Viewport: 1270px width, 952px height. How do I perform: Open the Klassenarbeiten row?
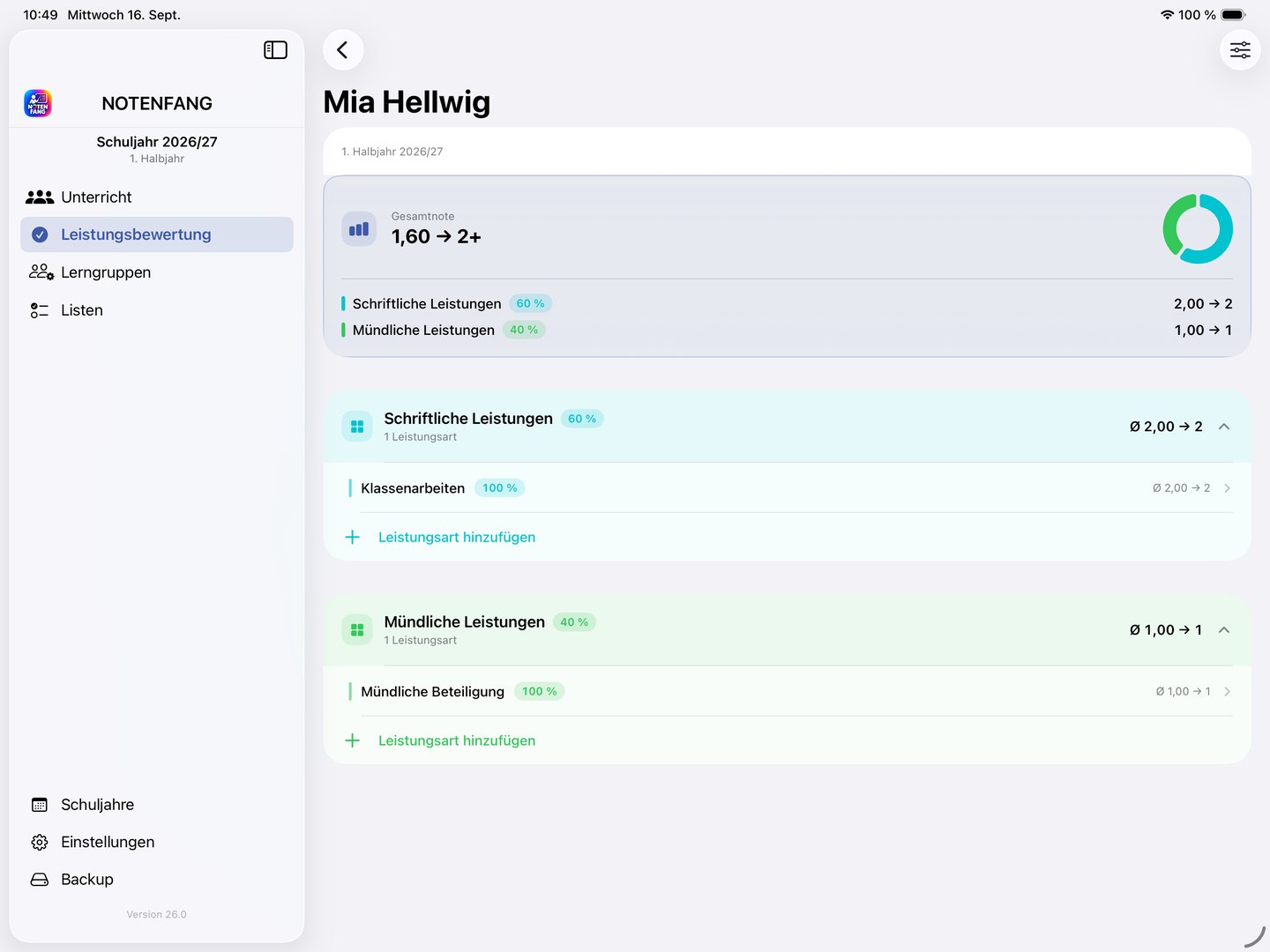pos(788,488)
